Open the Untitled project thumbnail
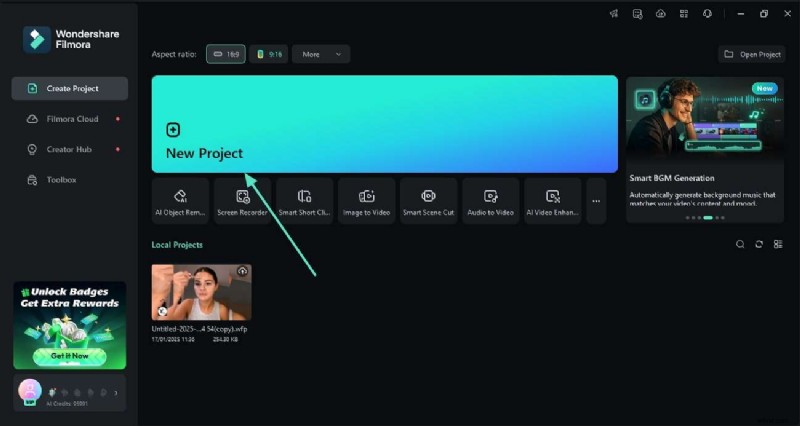Image resolution: width=800 pixels, height=426 pixels. [202, 292]
